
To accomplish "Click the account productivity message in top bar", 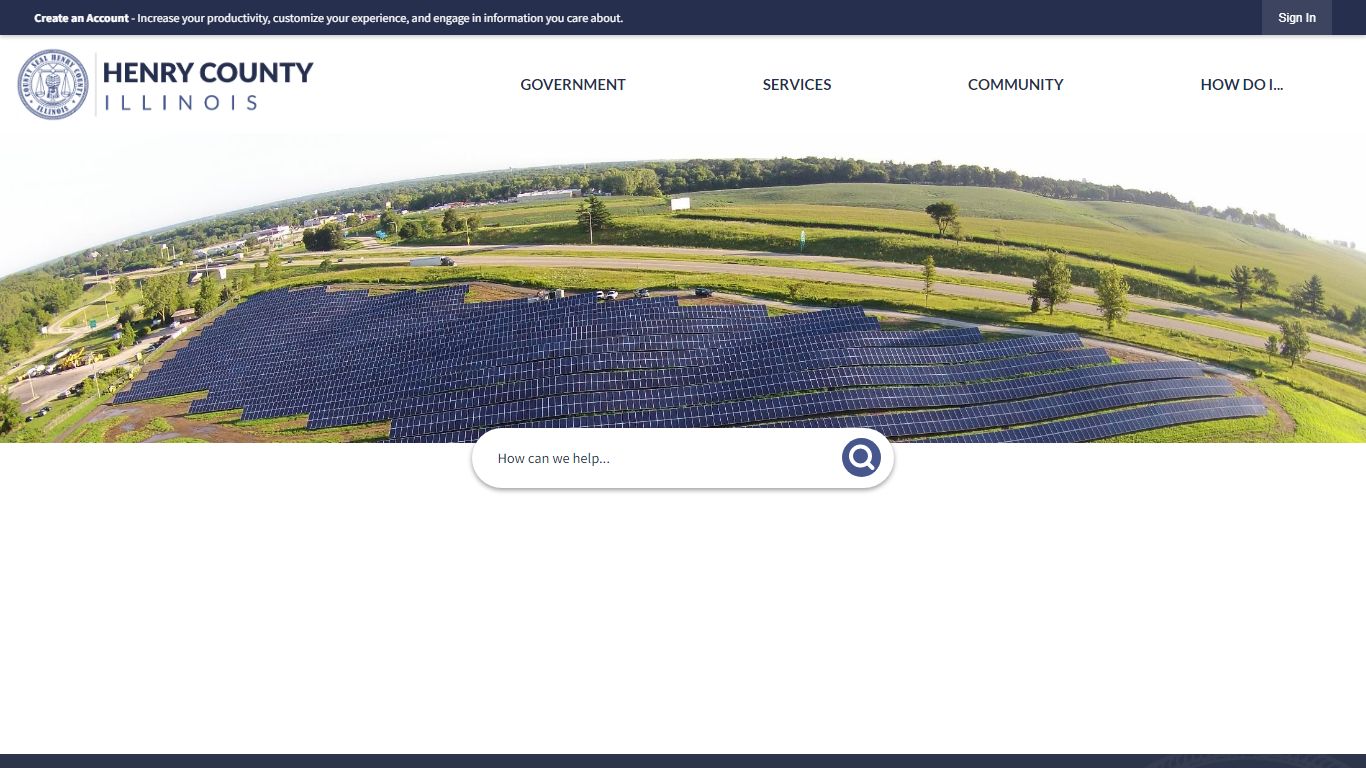I will point(380,18).
